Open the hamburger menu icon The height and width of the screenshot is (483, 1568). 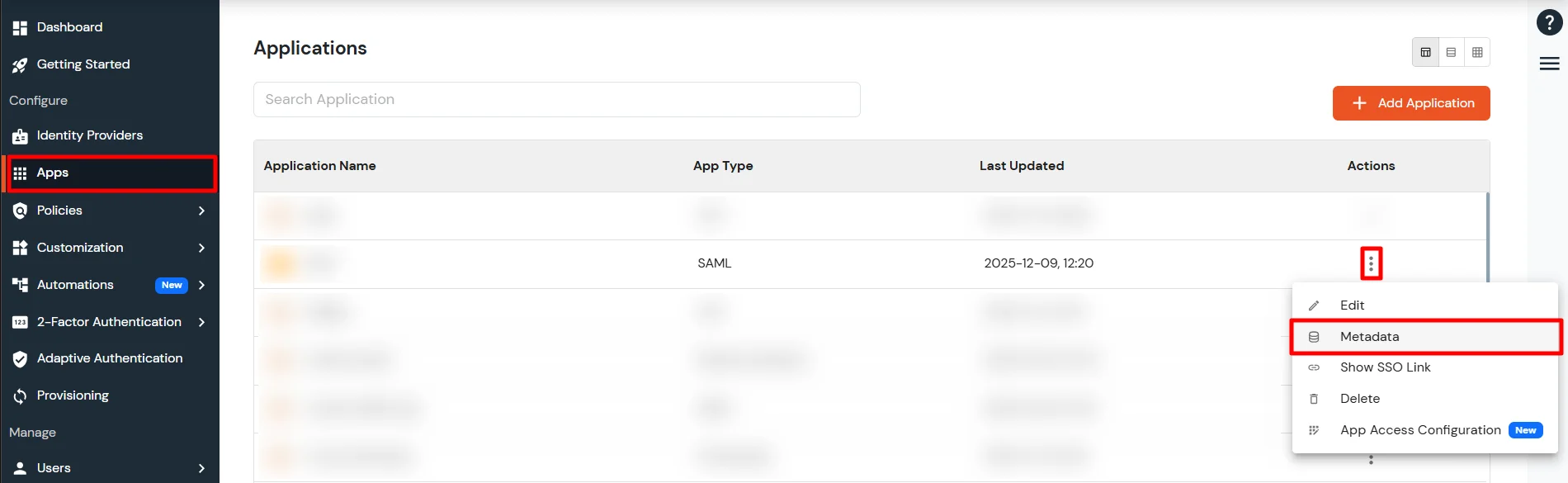(x=1549, y=64)
